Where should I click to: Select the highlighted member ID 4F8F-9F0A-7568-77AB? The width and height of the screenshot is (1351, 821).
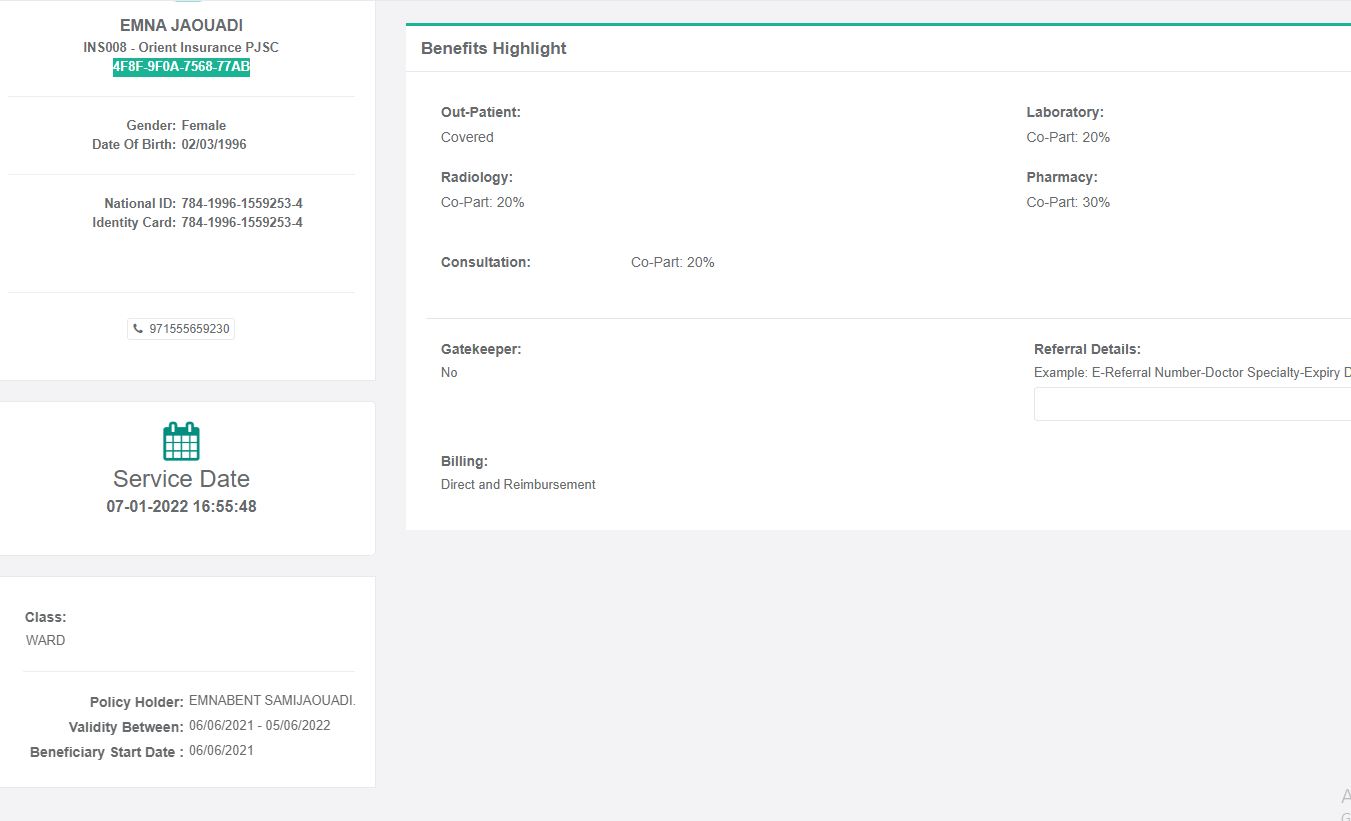181,67
